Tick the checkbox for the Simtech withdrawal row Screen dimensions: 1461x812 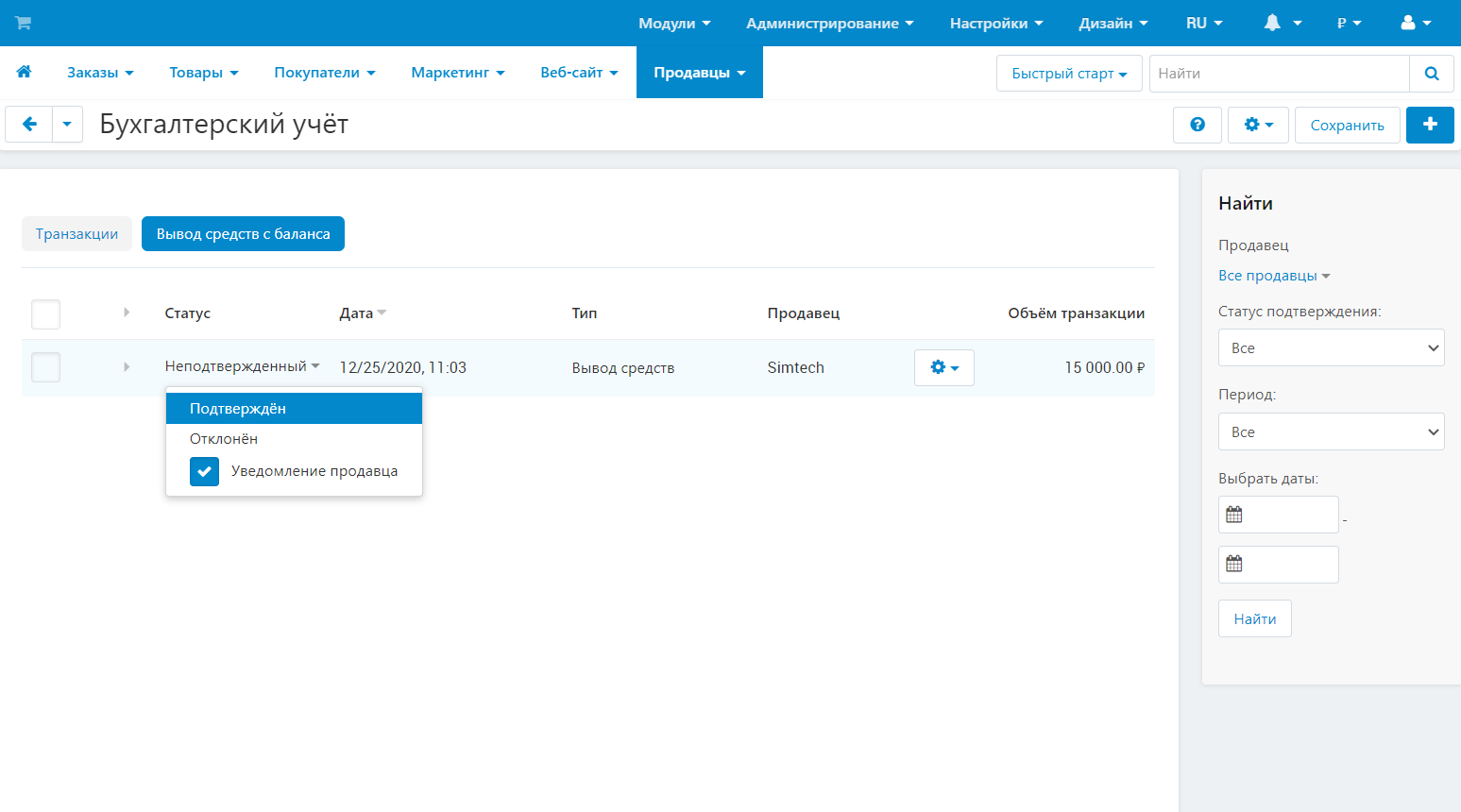[x=45, y=367]
